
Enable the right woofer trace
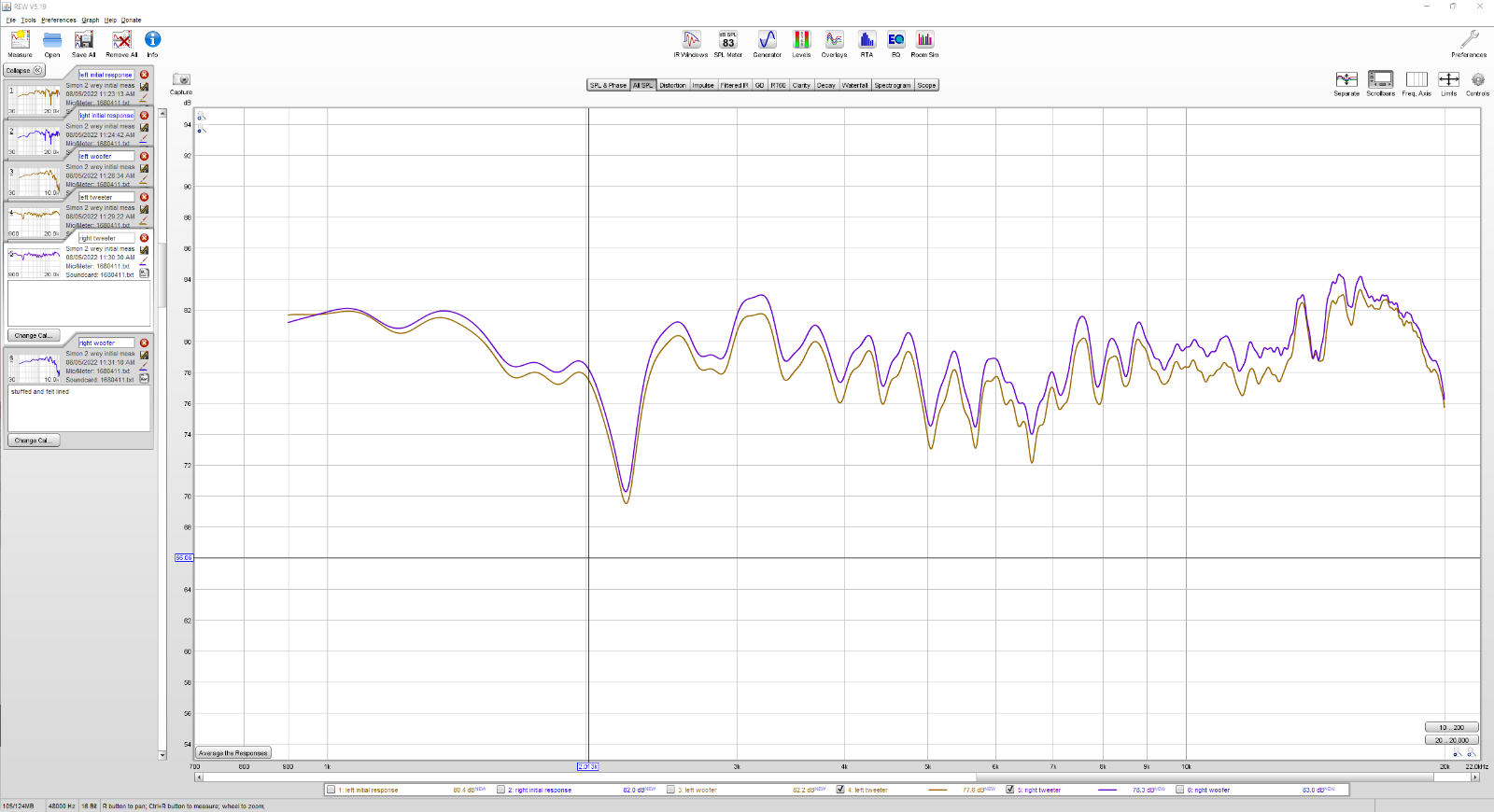1179,790
